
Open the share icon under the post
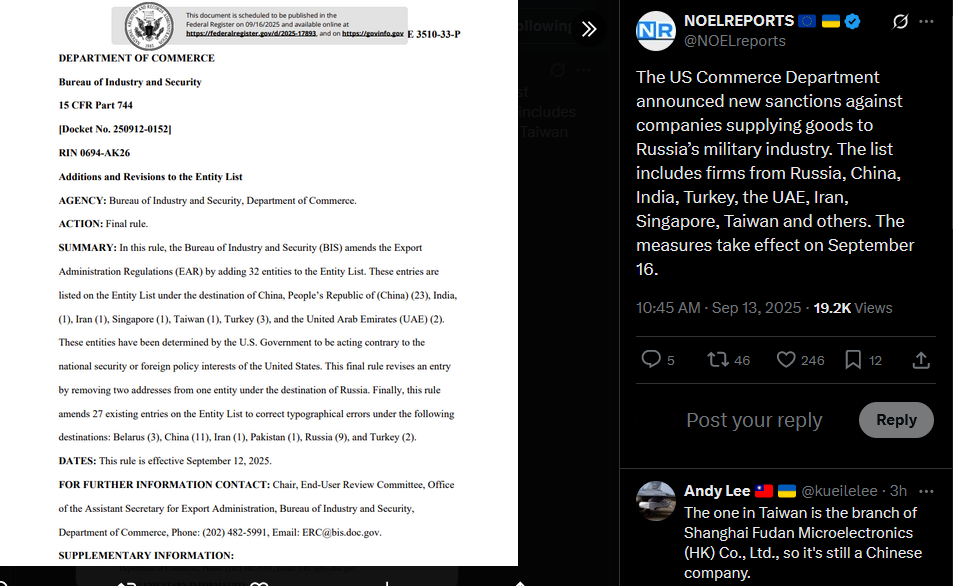pos(921,360)
